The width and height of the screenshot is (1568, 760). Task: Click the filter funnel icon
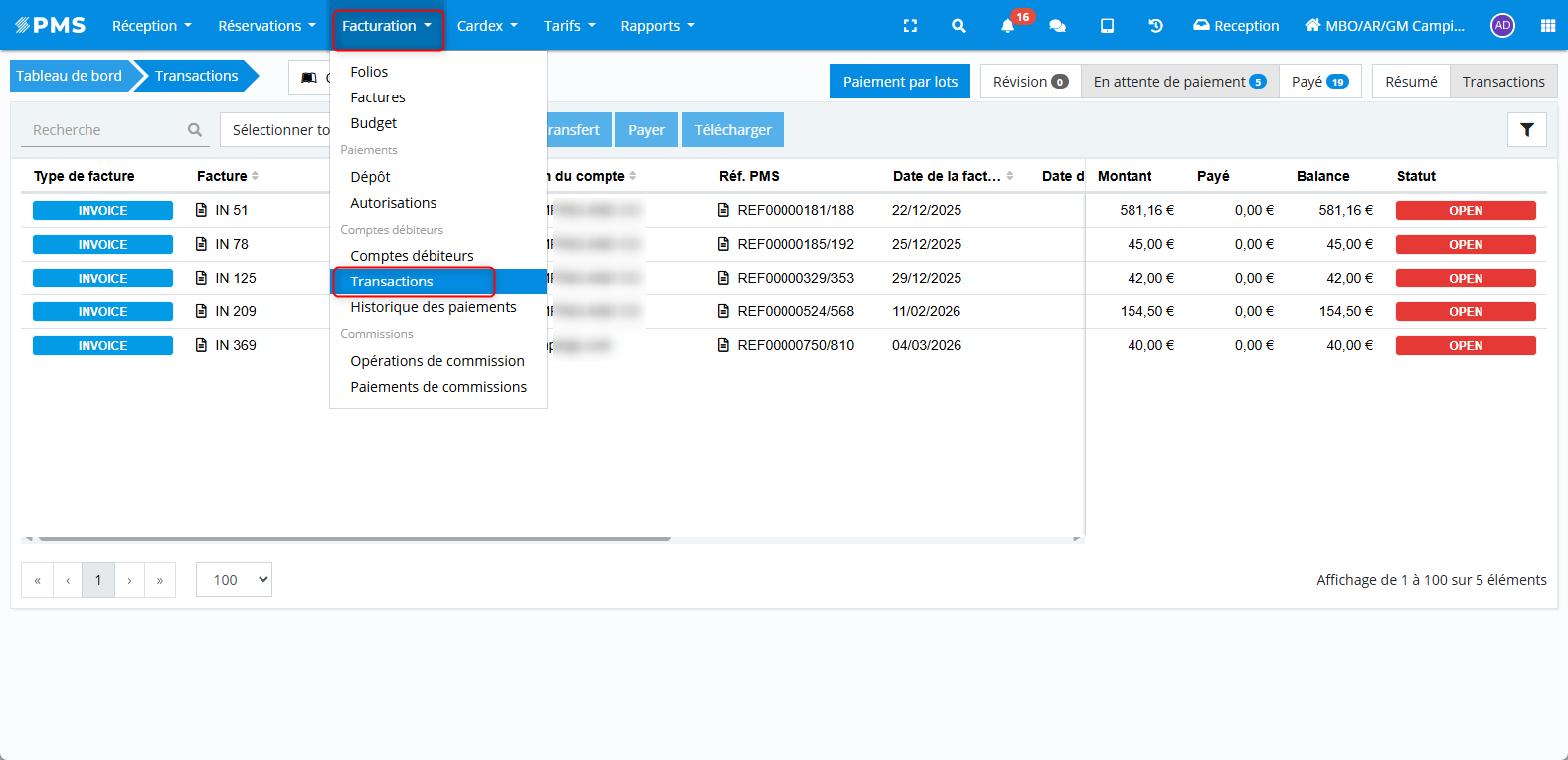tap(1526, 130)
